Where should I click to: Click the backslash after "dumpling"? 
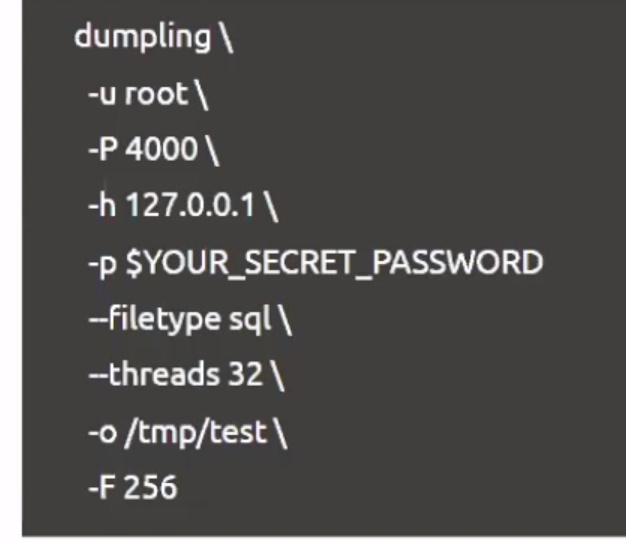[x=228, y=38]
